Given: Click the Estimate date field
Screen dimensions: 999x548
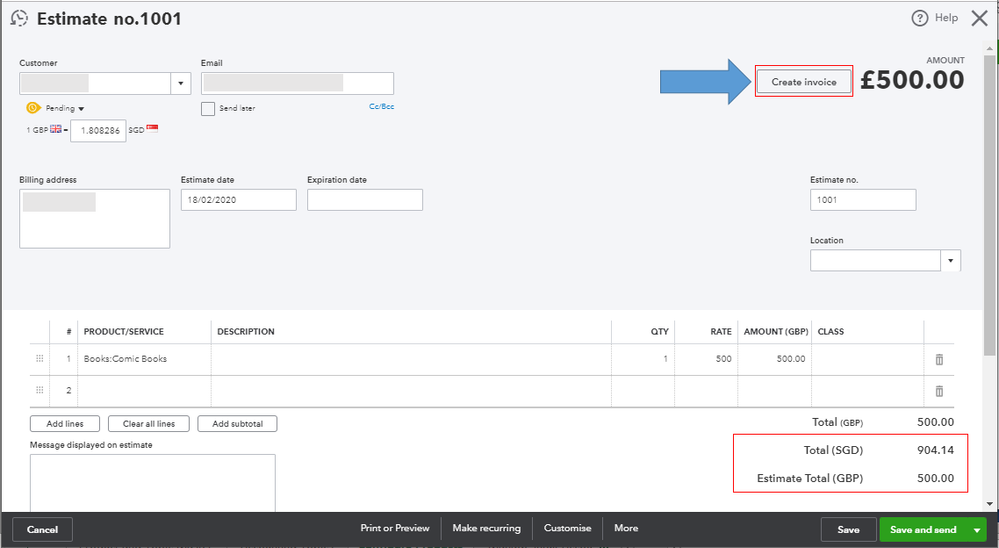Looking at the screenshot, I should (x=238, y=200).
